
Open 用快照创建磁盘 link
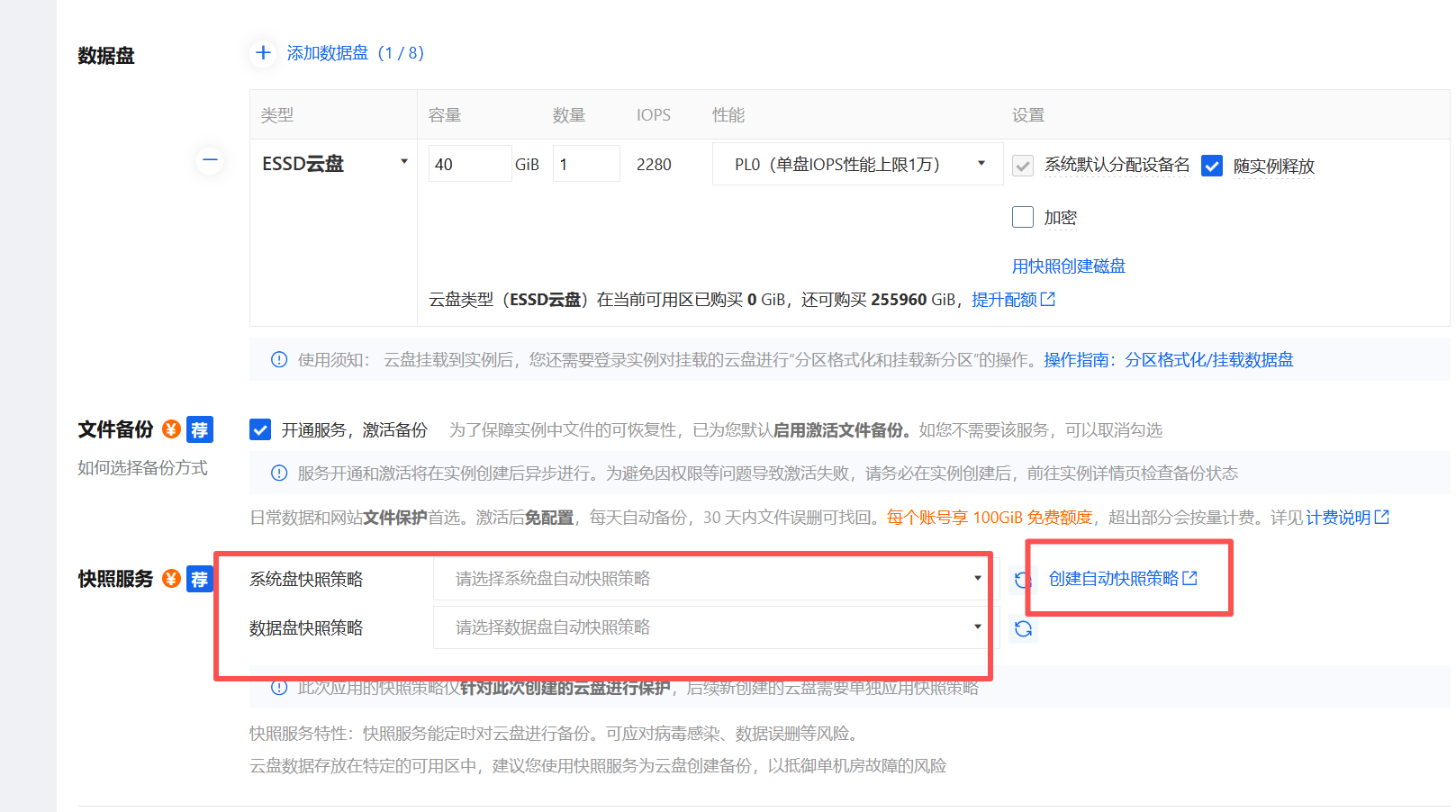coord(1069,266)
